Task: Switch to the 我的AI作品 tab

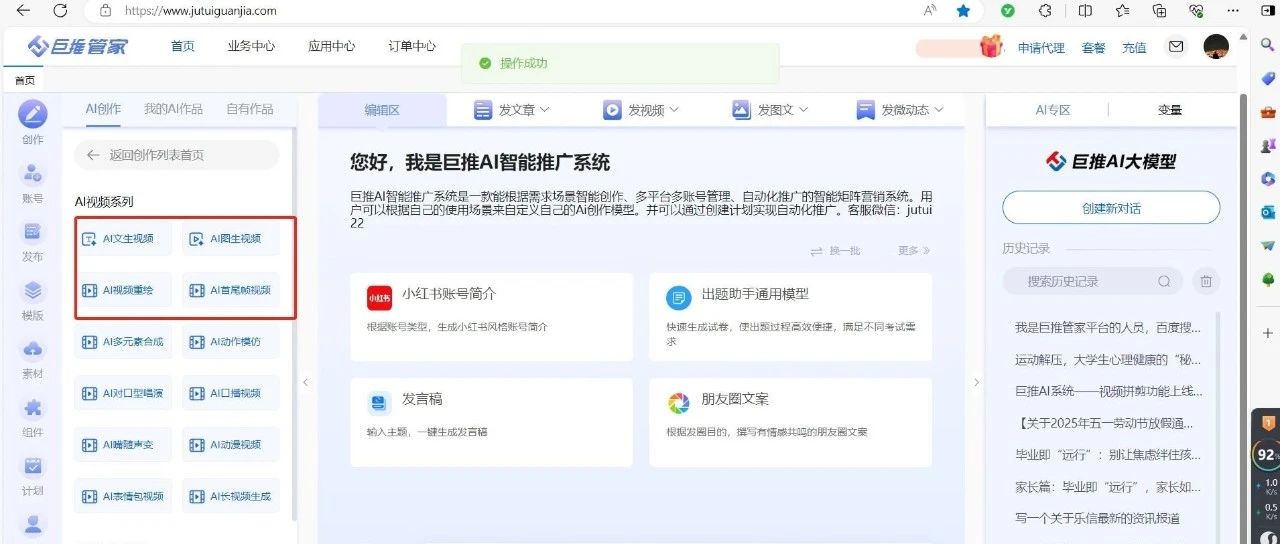Action: pyautogui.click(x=172, y=109)
